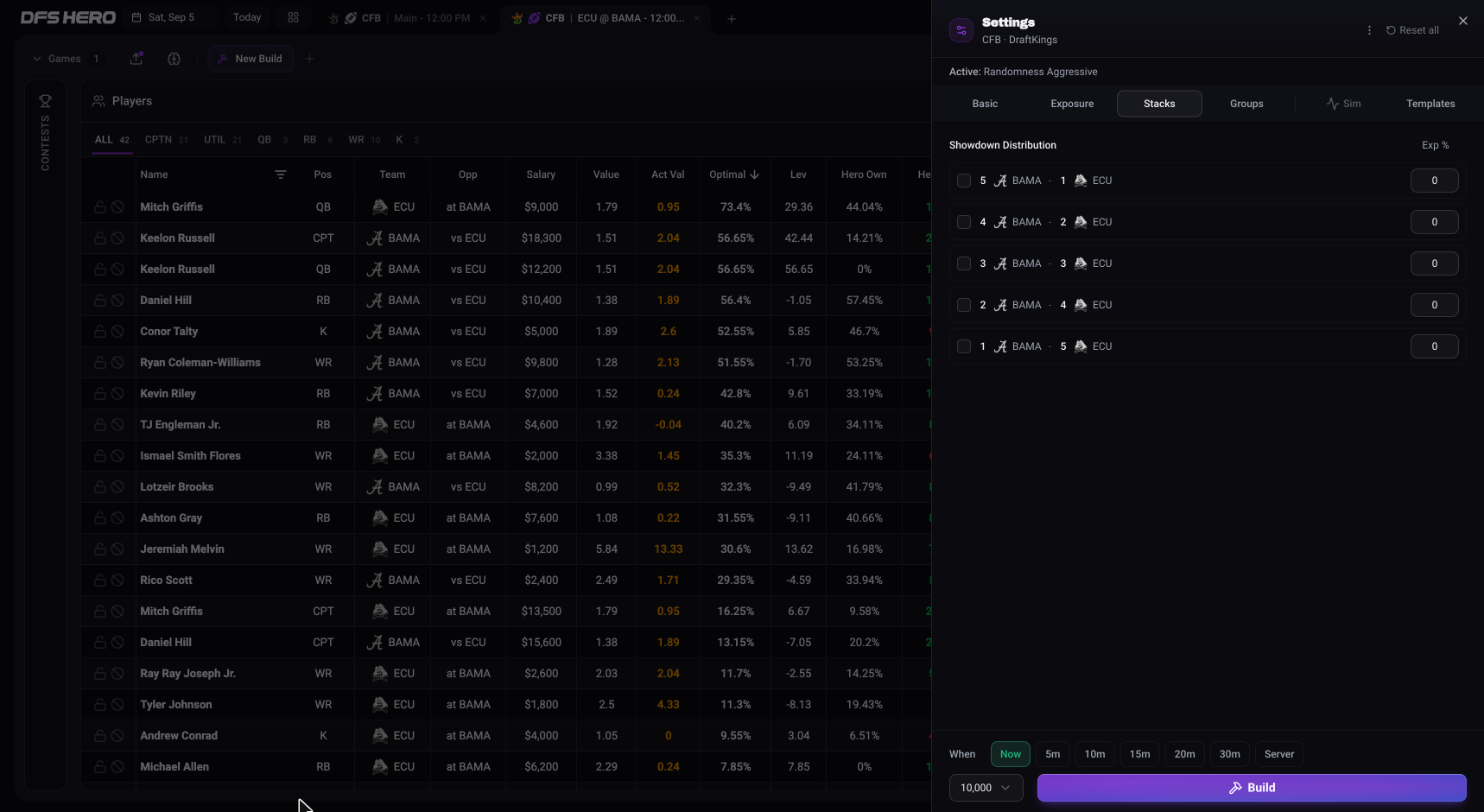Click the lock icon next to Mitch Griffis QB
The width and height of the screenshot is (1484, 812).
click(100, 207)
